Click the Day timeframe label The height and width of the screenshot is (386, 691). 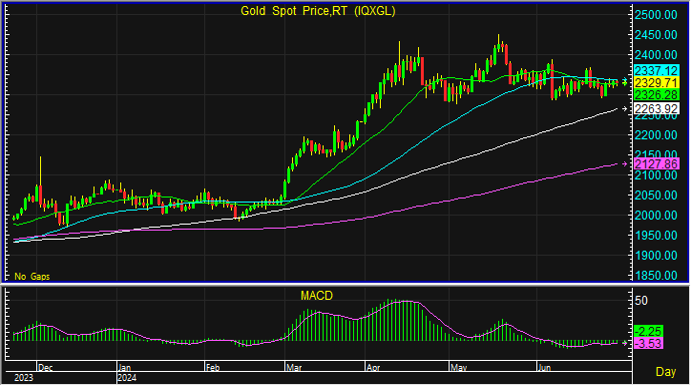pyautogui.click(x=665, y=371)
